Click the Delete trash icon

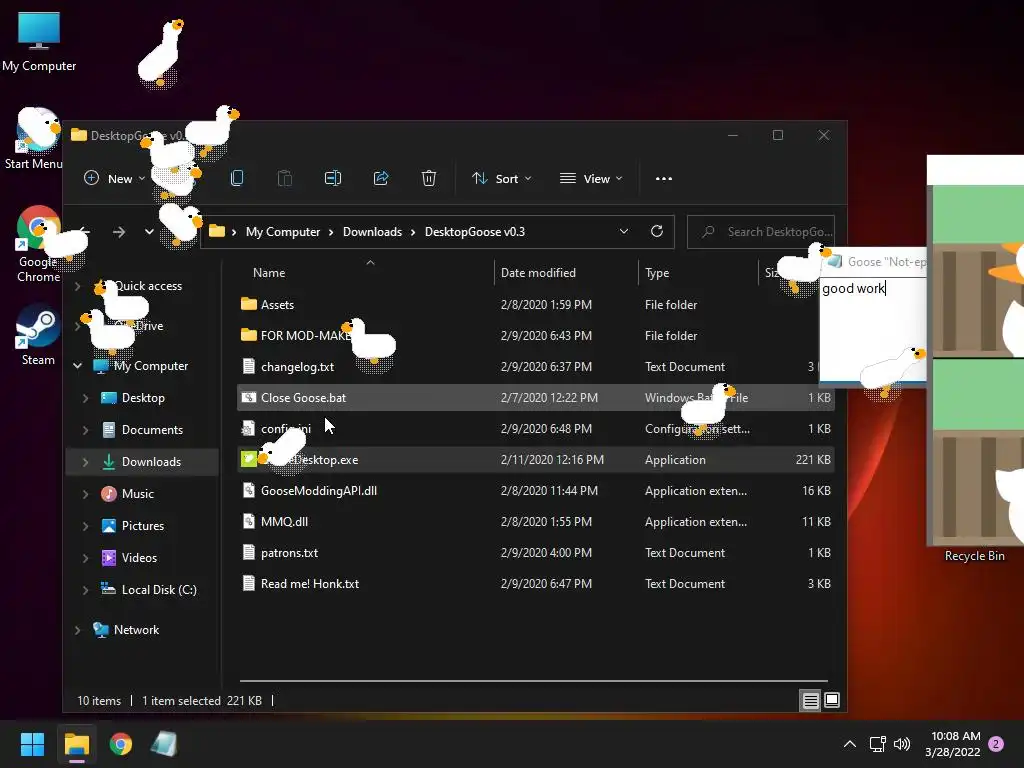coord(428,178)
